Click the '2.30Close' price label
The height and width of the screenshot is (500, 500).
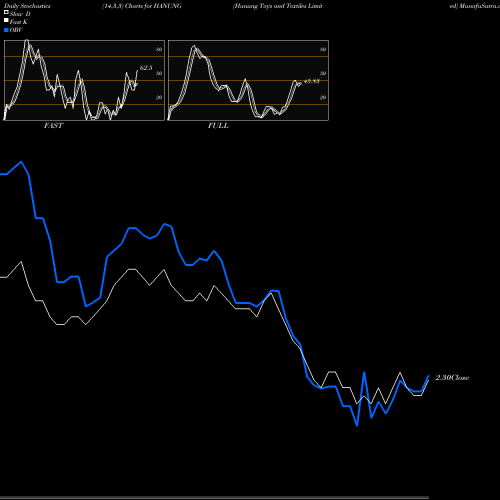[452, 378]
